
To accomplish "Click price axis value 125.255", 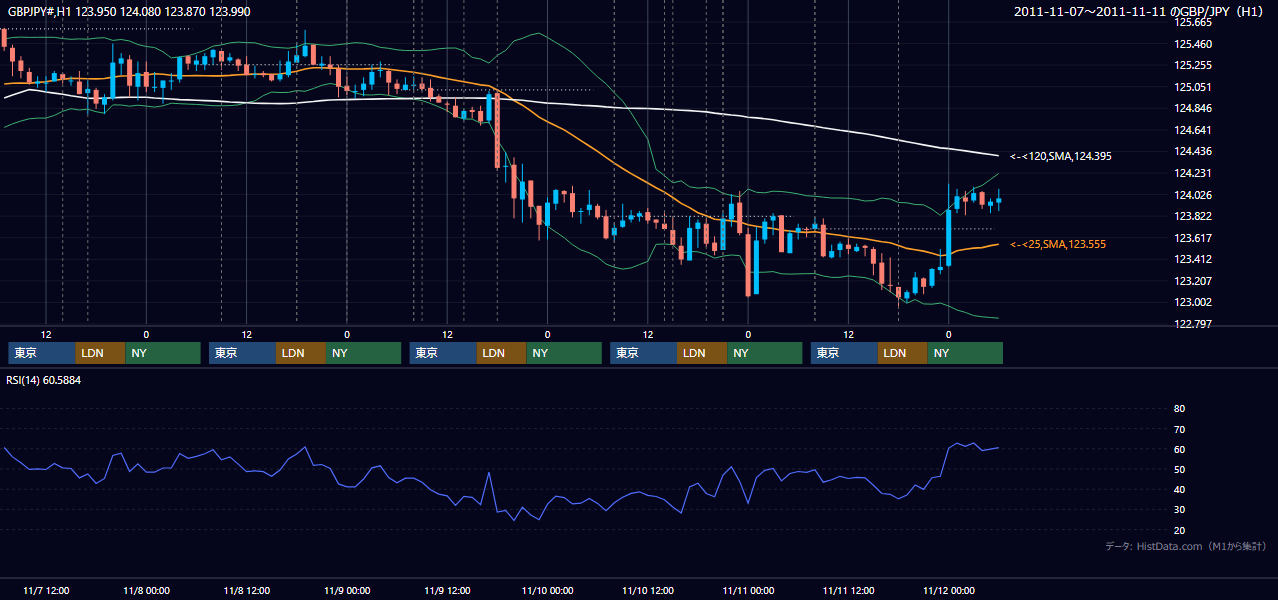I will point(1192,65).
